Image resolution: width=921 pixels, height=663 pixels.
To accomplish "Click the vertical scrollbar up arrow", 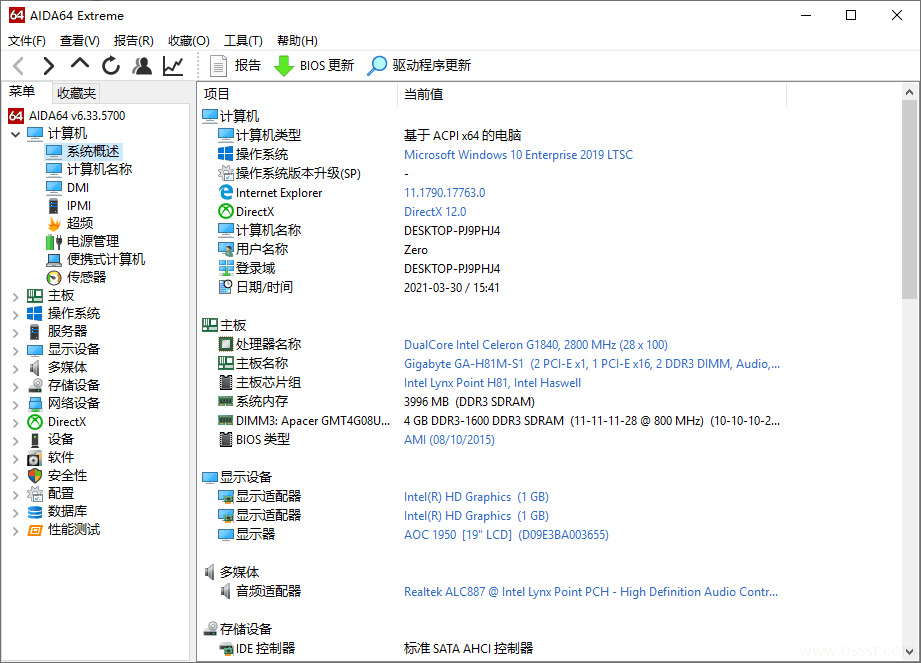I will [x=909, y=92].
